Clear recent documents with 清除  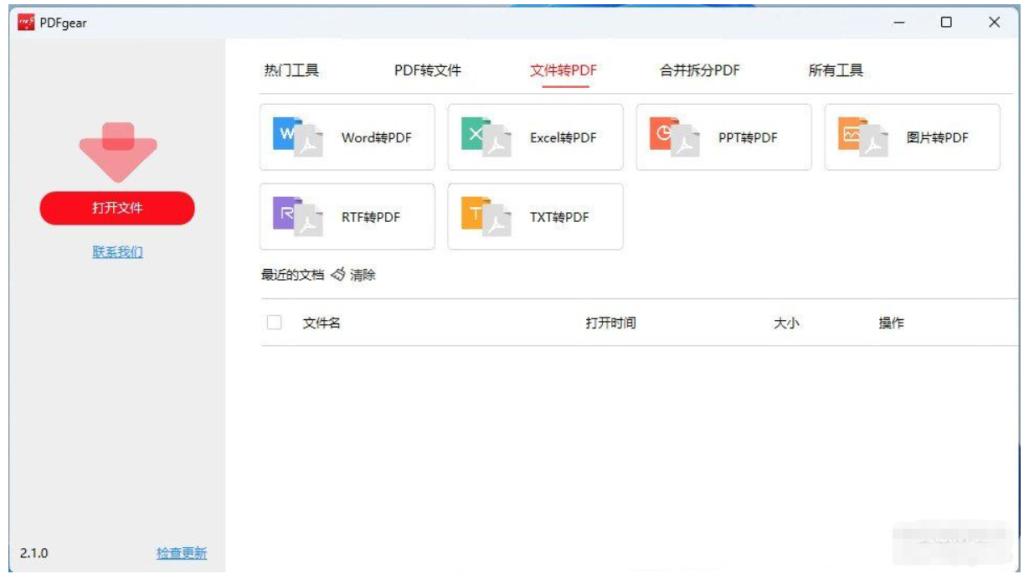pos(362,275)
